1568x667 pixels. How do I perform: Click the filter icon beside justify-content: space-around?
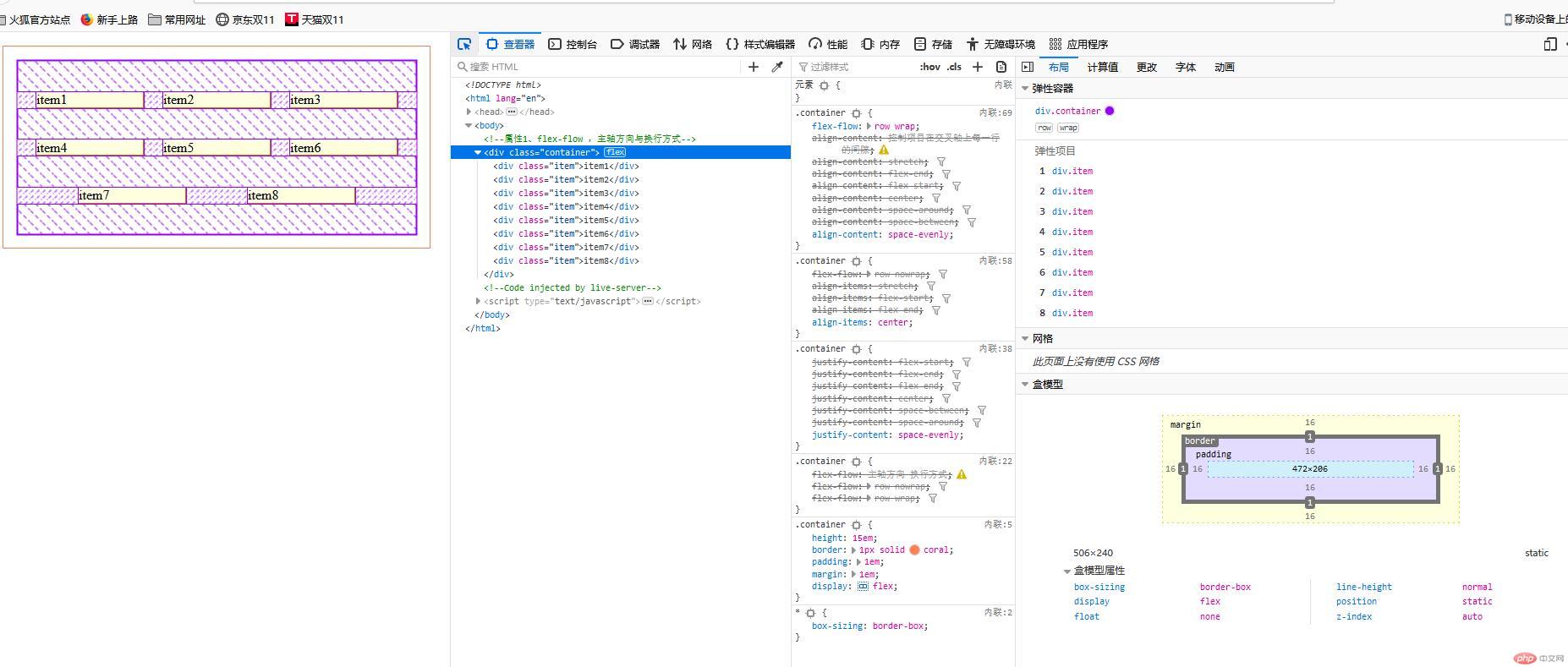977,423
